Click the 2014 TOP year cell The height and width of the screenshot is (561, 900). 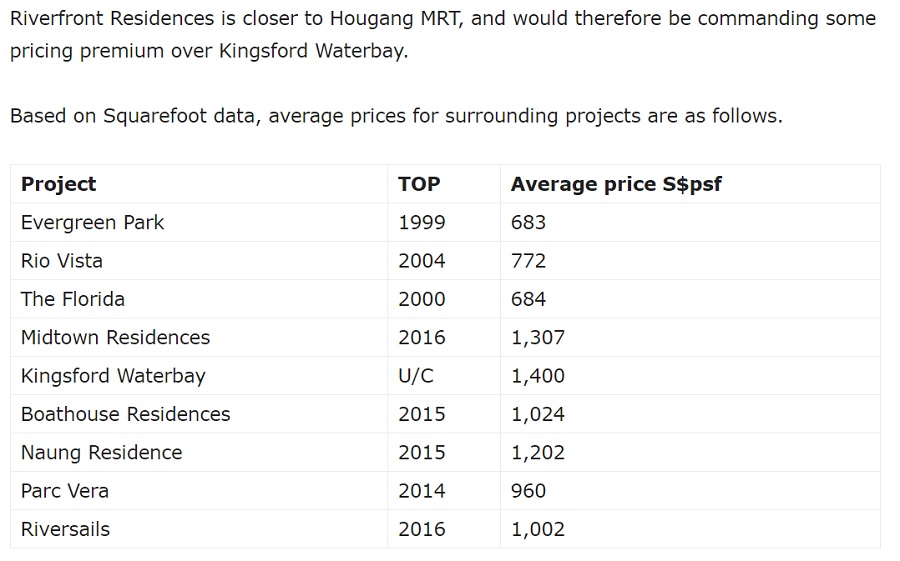(422, 491)
